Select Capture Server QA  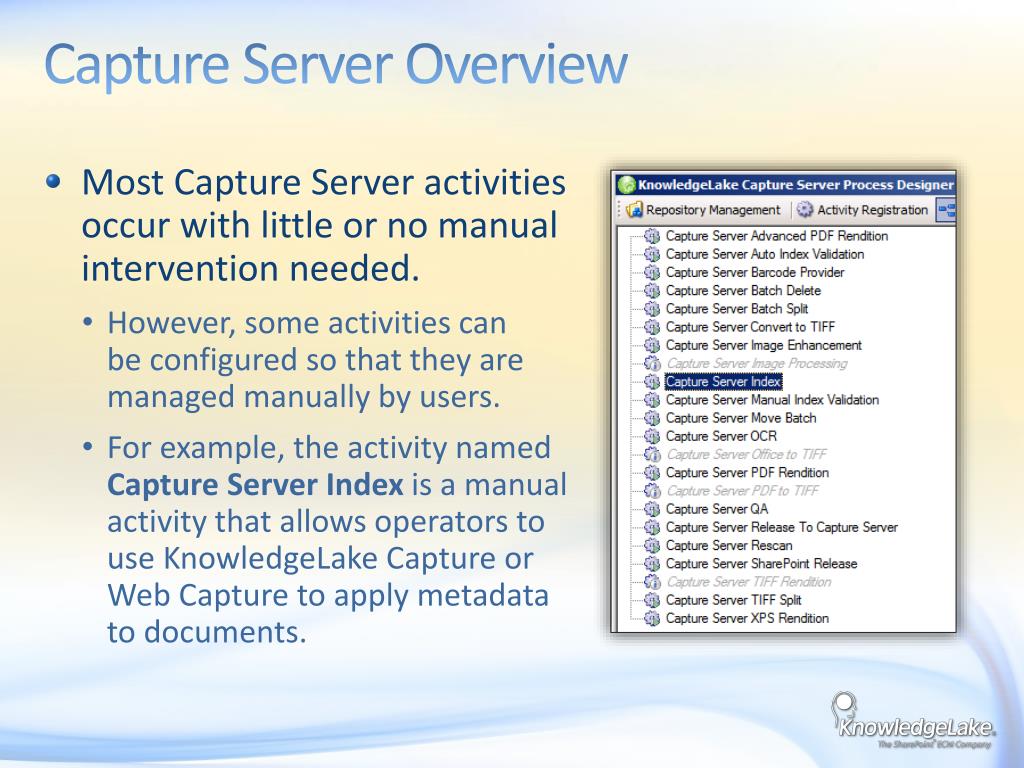pyautogui.click(x=716, y=509)
